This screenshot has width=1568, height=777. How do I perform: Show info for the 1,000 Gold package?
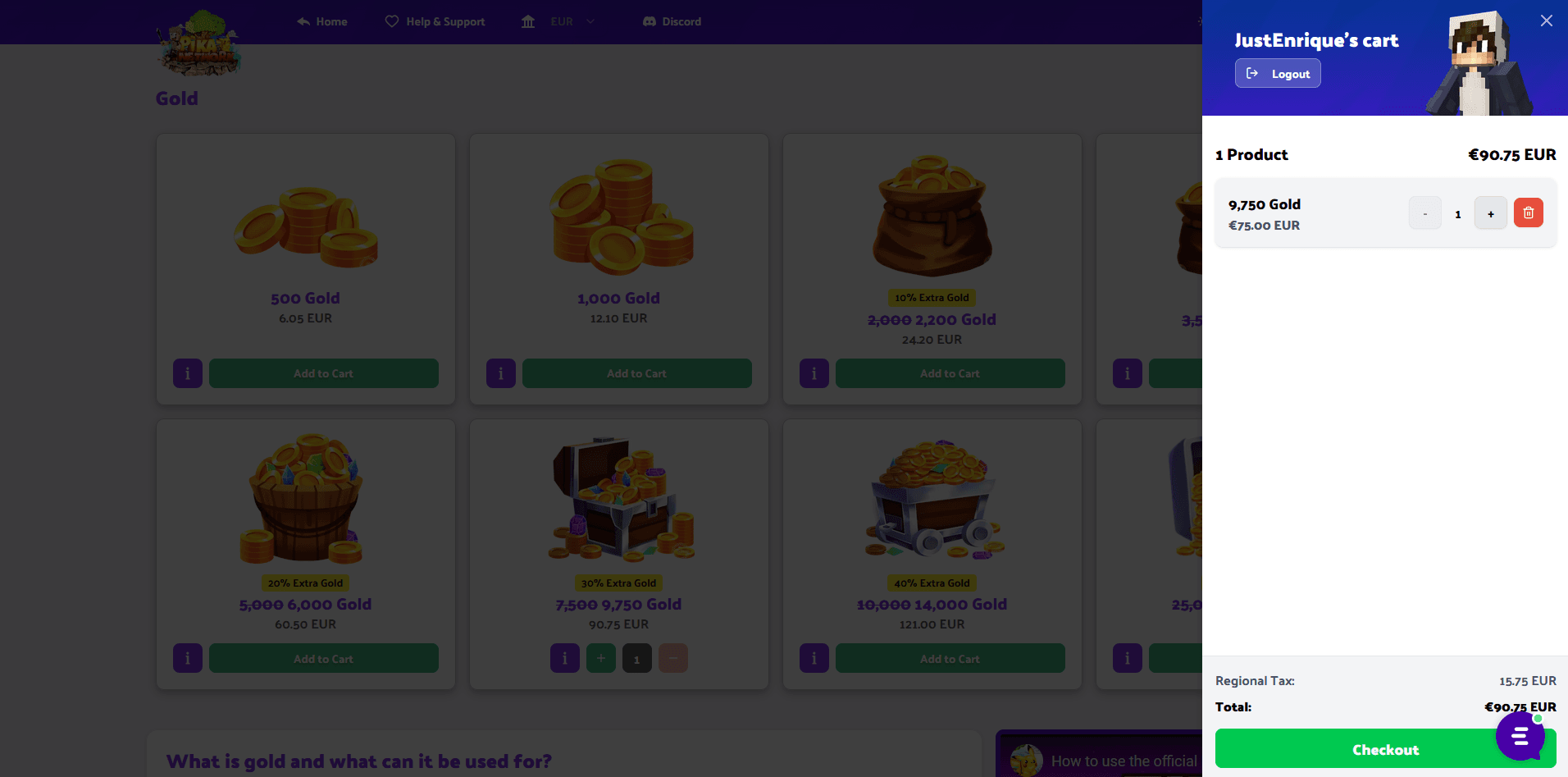[x=501, y=373]
